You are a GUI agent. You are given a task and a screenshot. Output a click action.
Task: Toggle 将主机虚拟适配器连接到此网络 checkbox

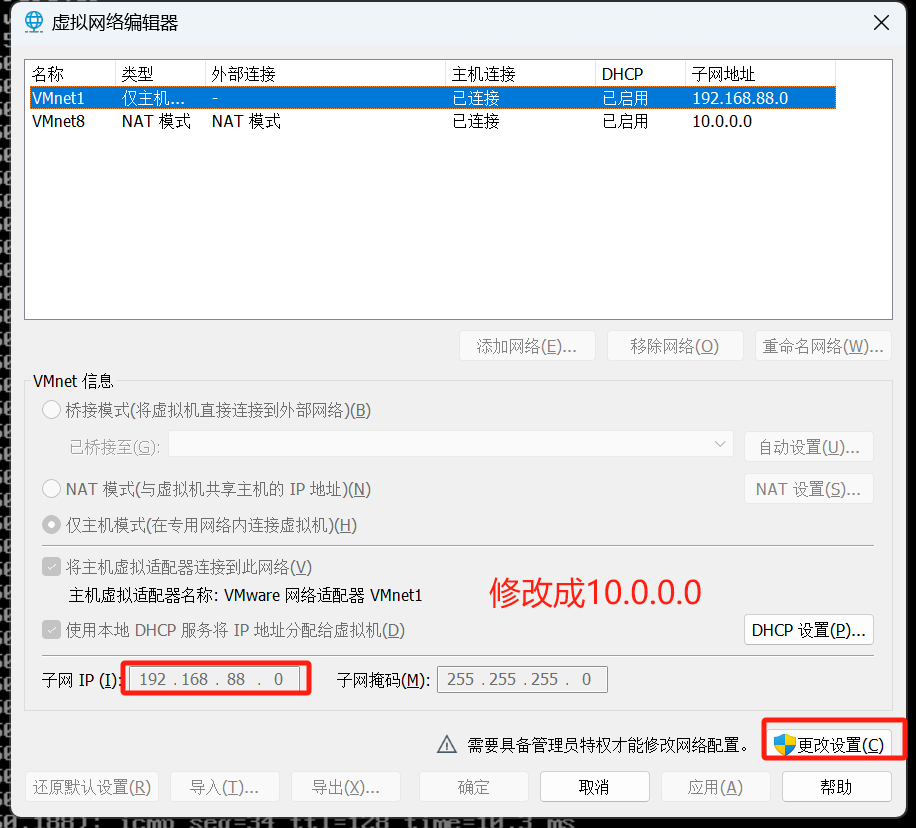tap(51, 566)
